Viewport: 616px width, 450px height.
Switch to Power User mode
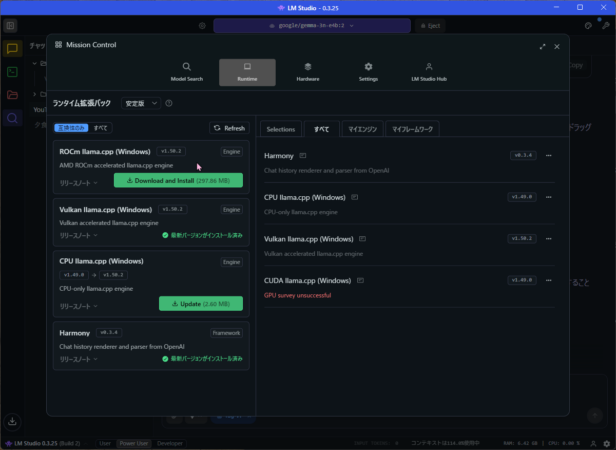pos(134,443)
